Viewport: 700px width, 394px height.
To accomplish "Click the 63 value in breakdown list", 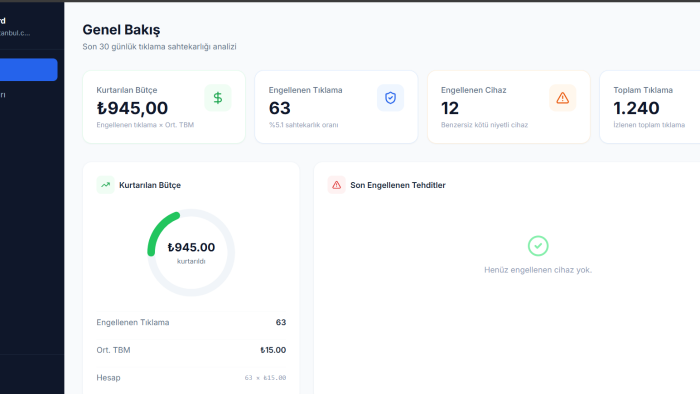I will click(281, 322).
